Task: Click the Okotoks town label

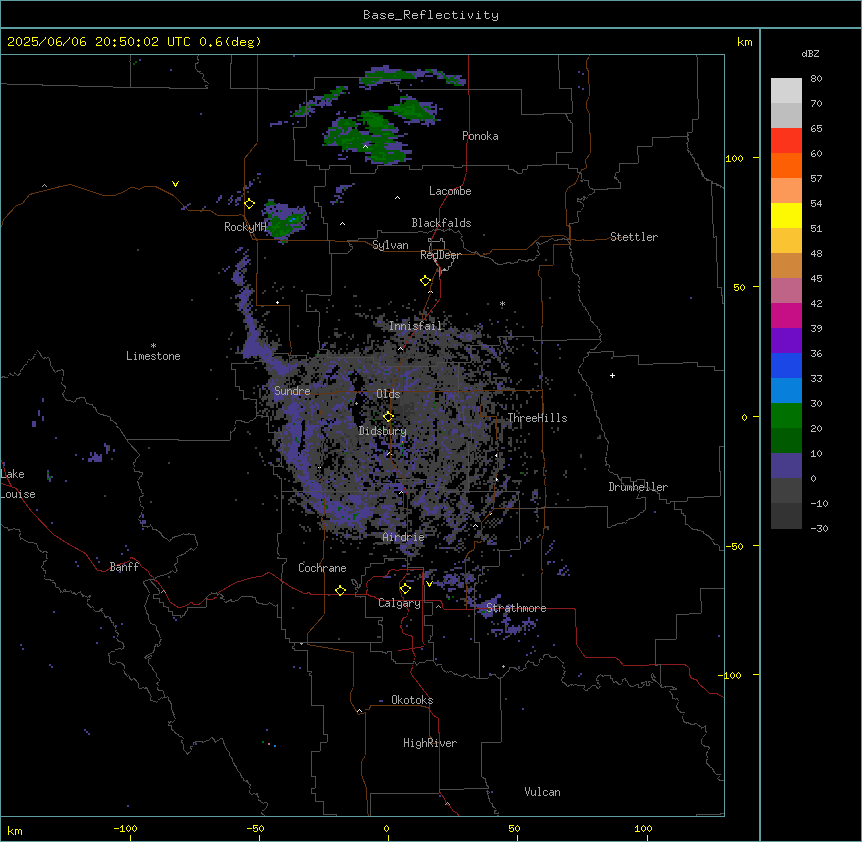Action: [x=412, y=700]
